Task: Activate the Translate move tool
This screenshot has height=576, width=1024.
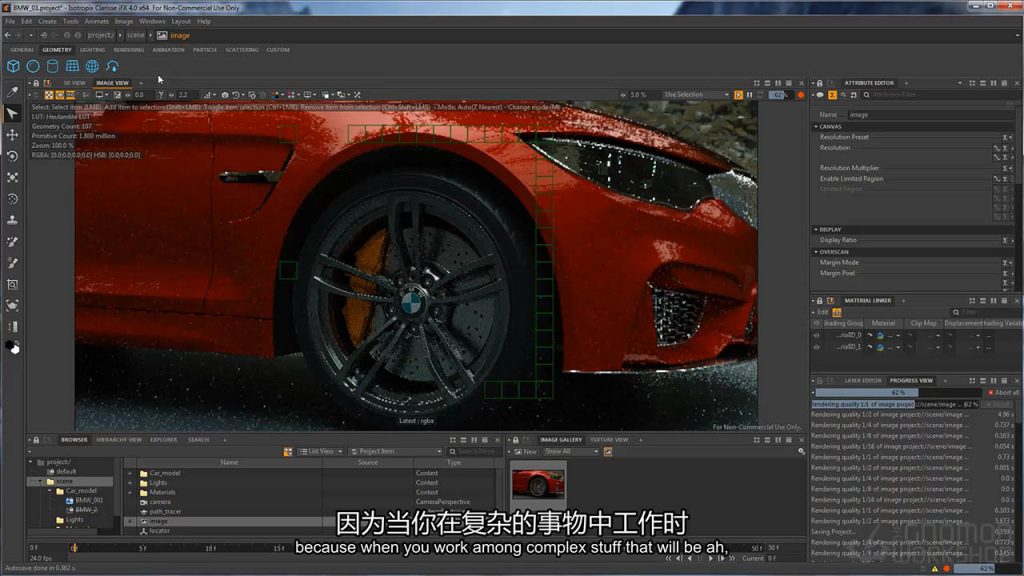Action: (12, 135)
